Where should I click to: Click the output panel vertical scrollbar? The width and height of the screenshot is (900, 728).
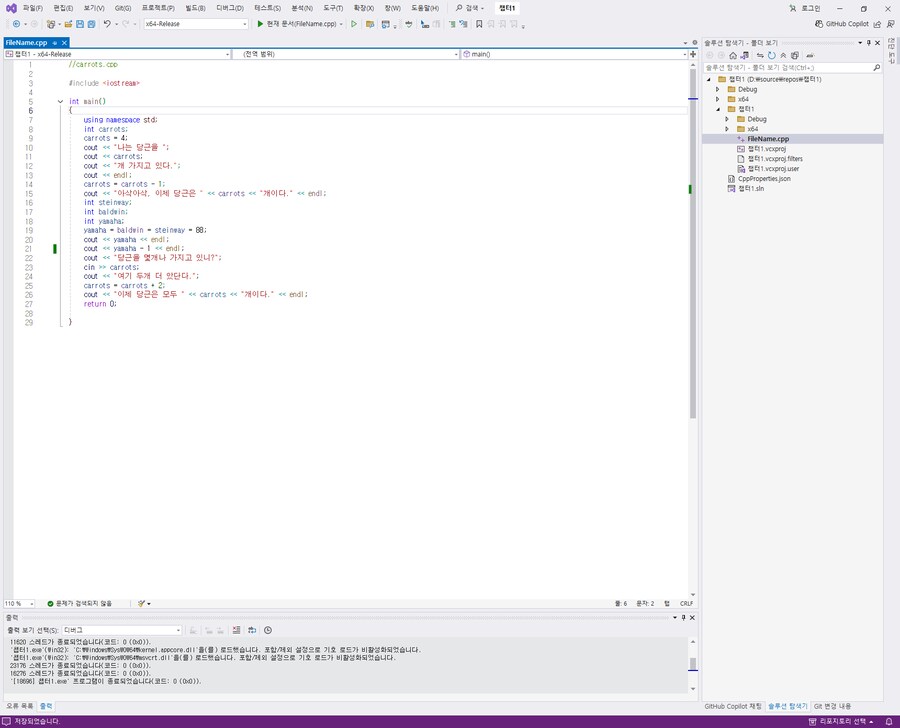693,665
